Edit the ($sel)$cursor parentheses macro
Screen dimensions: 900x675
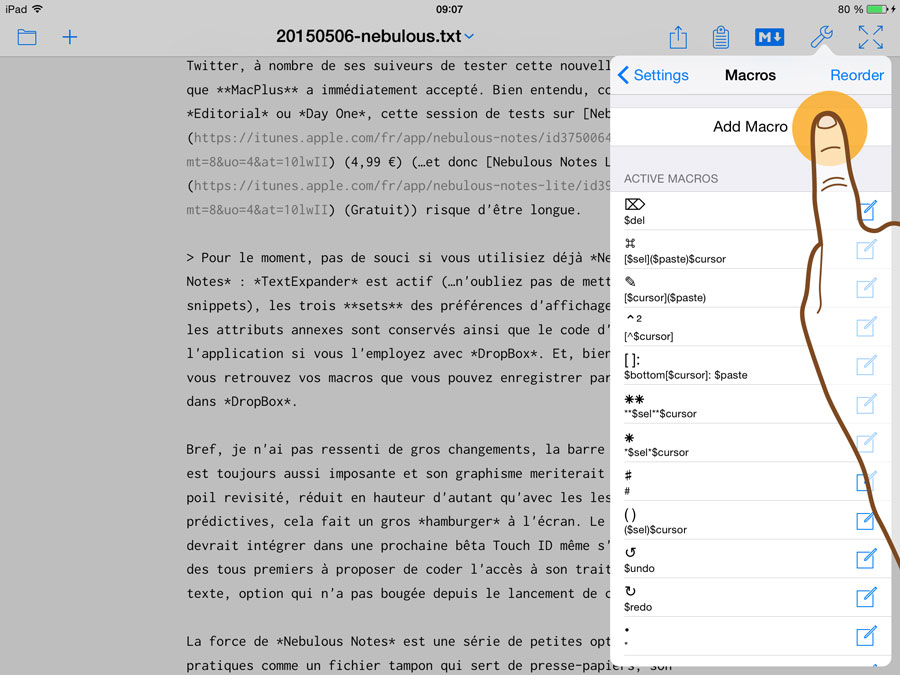[x=866, y=521]
